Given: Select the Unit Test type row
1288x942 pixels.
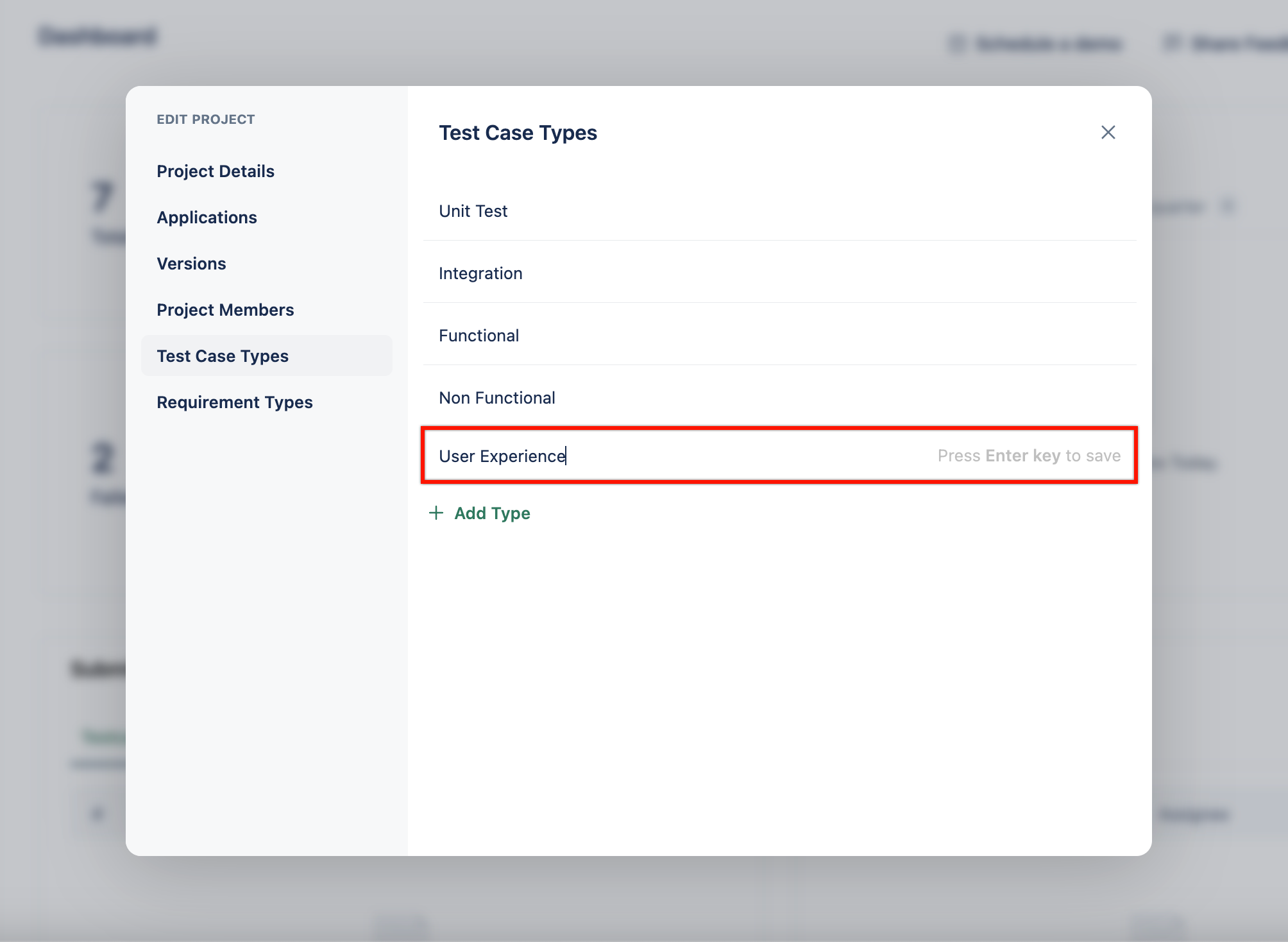Looking at the screenshot, I should click(x=779, y=210).
